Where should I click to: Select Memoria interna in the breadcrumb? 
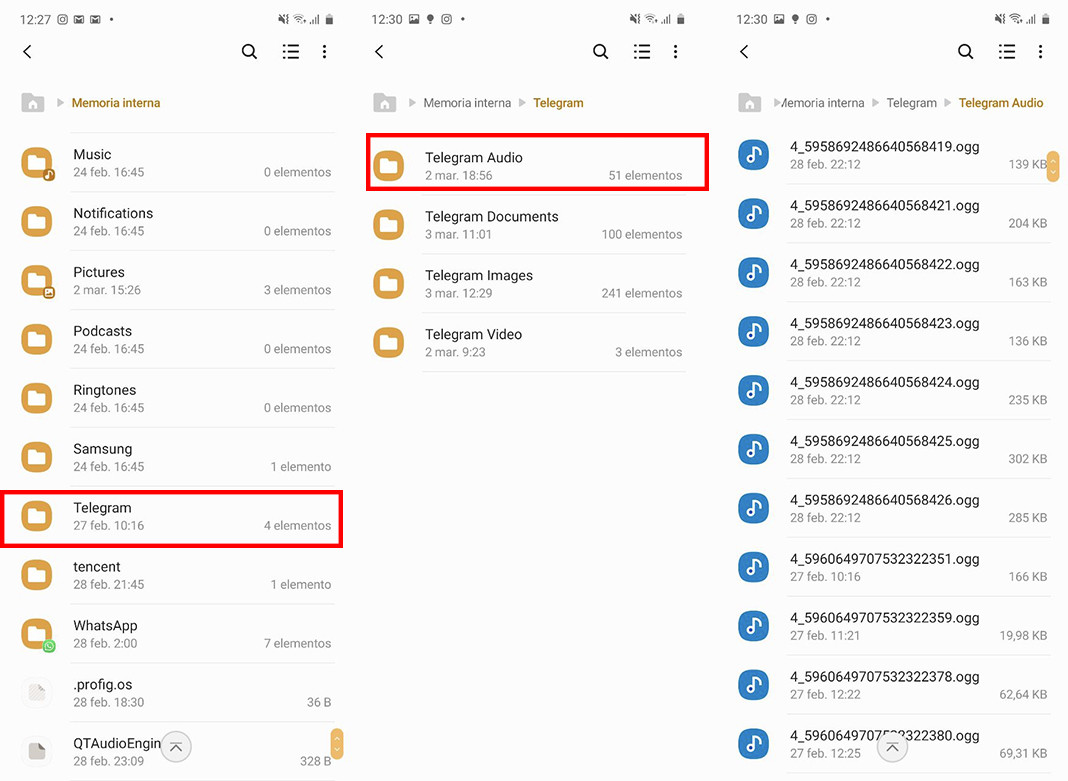(x=116, y=102)
